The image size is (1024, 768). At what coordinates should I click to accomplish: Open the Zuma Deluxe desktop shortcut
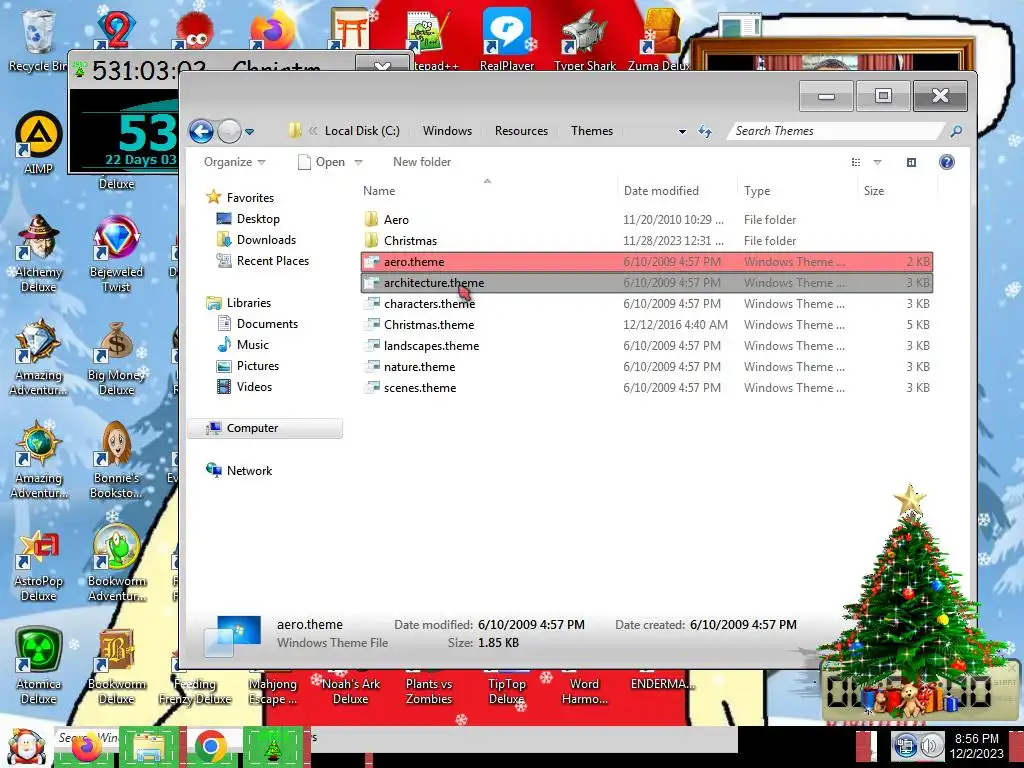(660, 38)
